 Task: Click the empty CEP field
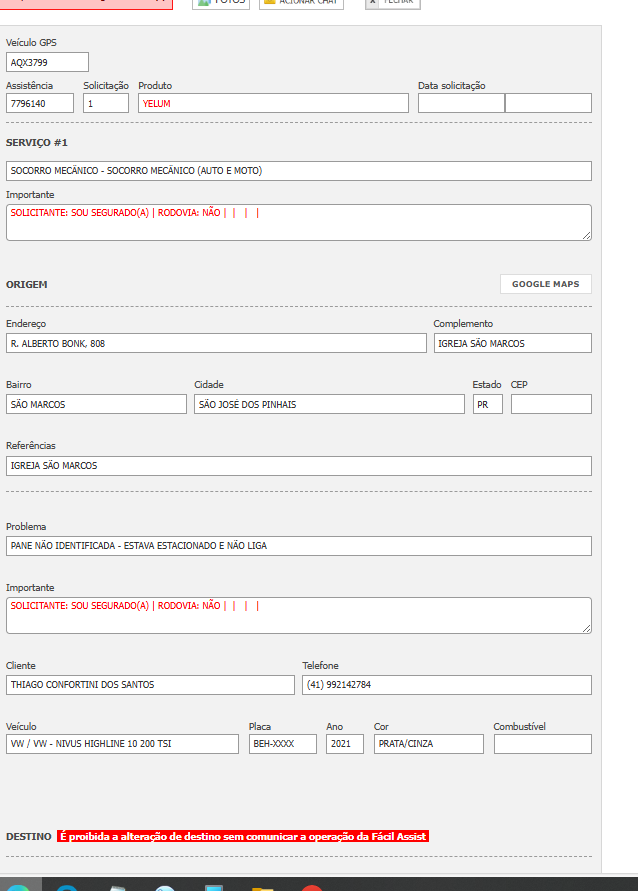[x=551, y=404]
